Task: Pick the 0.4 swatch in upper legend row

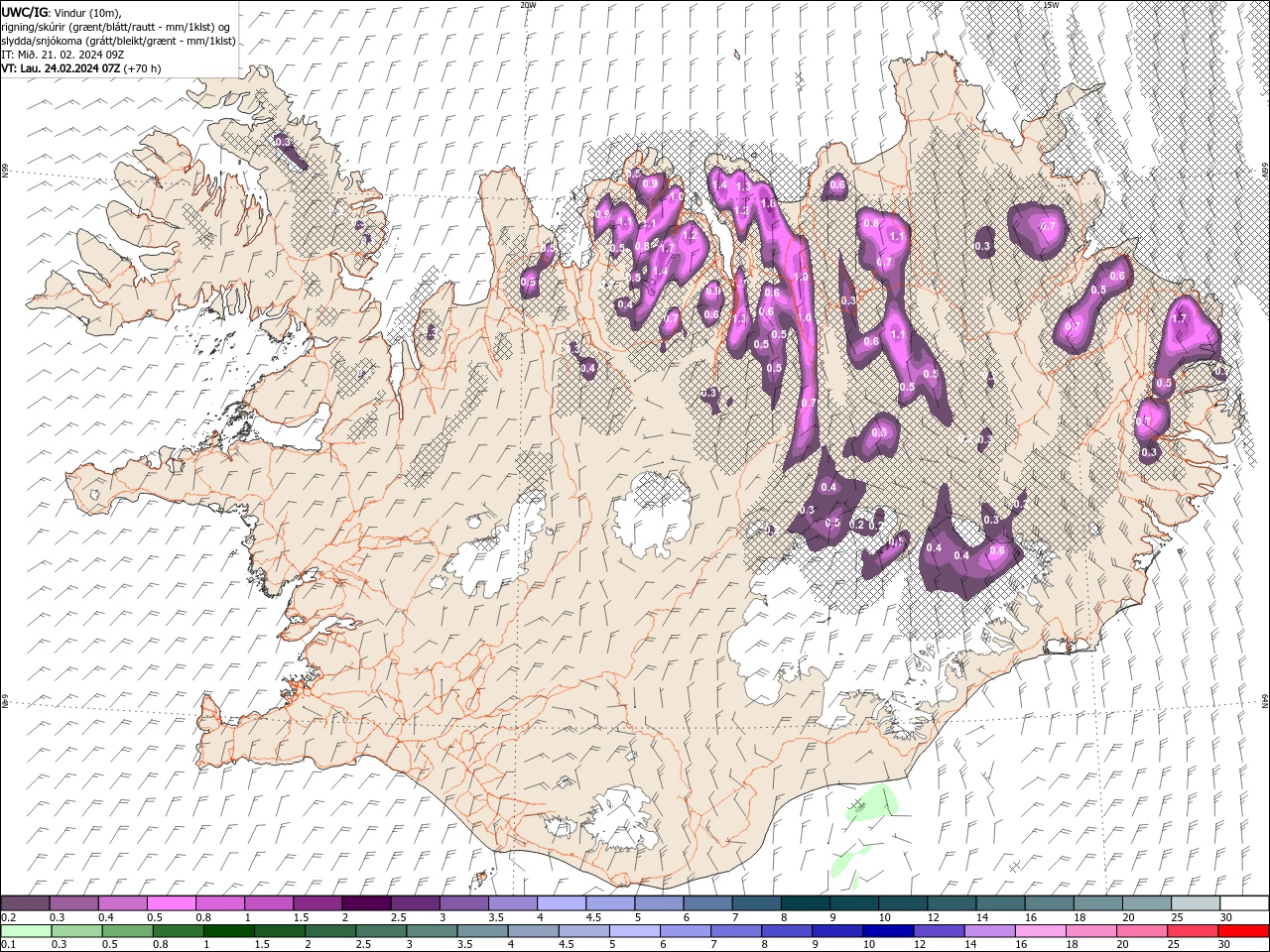Action: tap(122, 903)
